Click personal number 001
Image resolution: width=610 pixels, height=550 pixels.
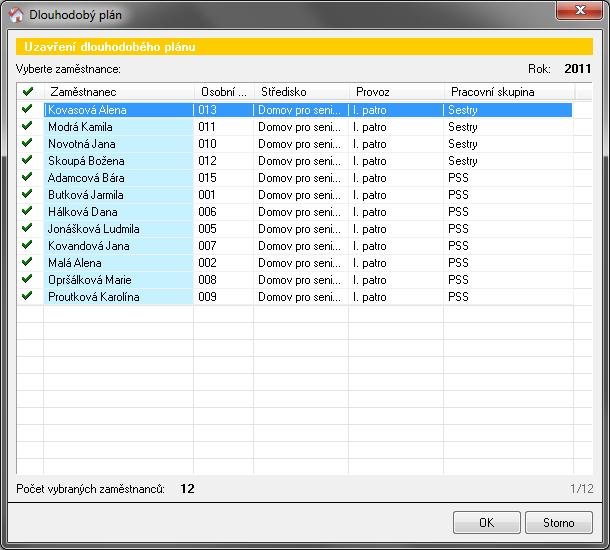tap(207, 195)
